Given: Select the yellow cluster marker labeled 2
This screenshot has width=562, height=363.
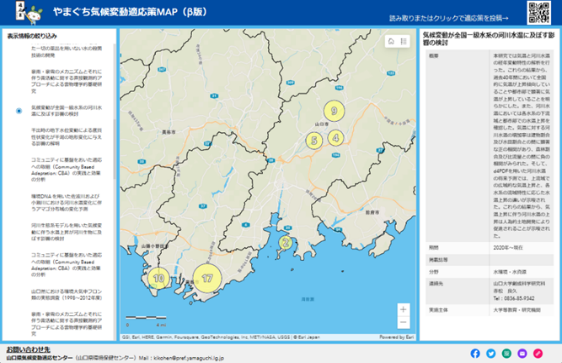Looking at the screenshot, I should pyautogui.click(x=286, y=243).
